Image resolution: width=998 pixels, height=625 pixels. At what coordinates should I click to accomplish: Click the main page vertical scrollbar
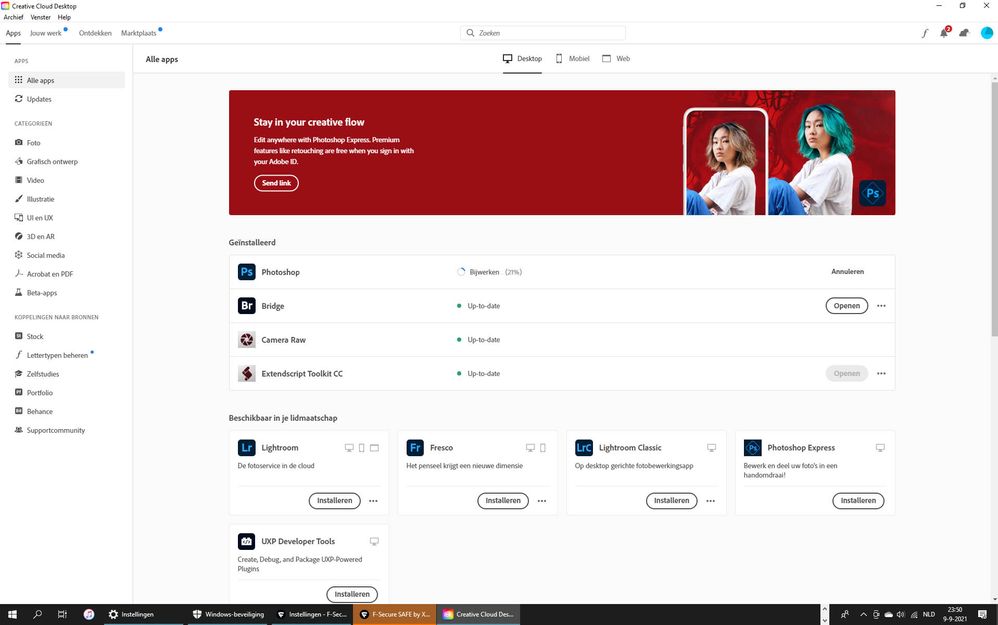pyautogui.click(x=994, y=210)
